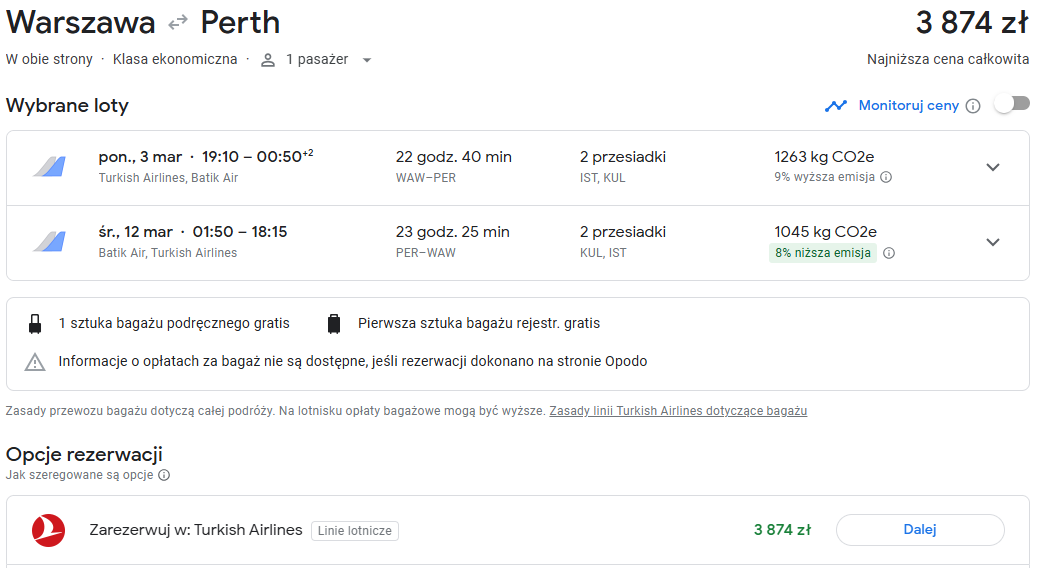Image resolution: width=1037 pixels, height=568 pixels.
Task: Expand the return PER–WAW flight details
Action: click(x=993, y=242)
